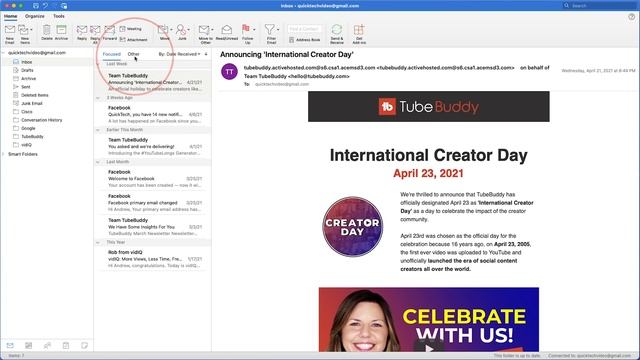Run Send & Receive
The image size is (640, 360).
(337, 34)
